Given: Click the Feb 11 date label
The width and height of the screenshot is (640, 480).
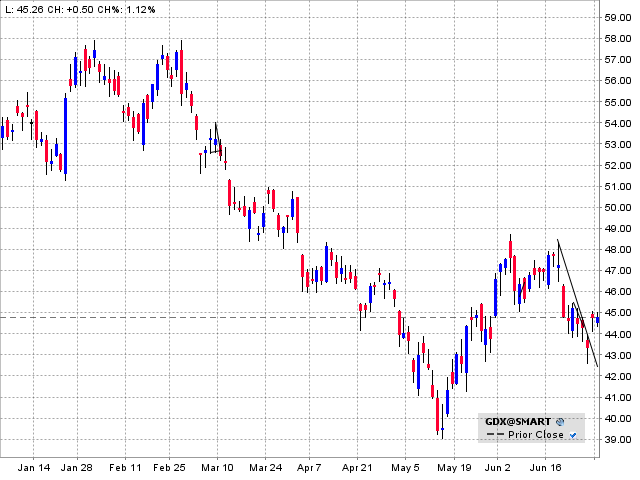Looking at the screenshot, I should pos(125,468).
